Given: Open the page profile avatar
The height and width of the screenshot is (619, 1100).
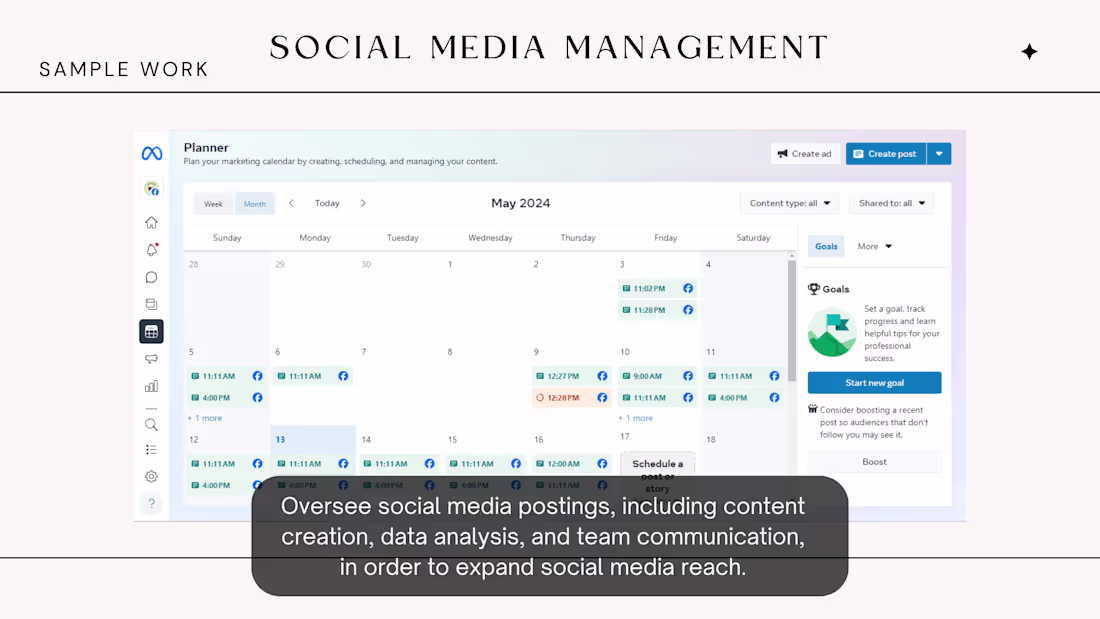Looking at the screenshot, I should (x=152, y=188).
